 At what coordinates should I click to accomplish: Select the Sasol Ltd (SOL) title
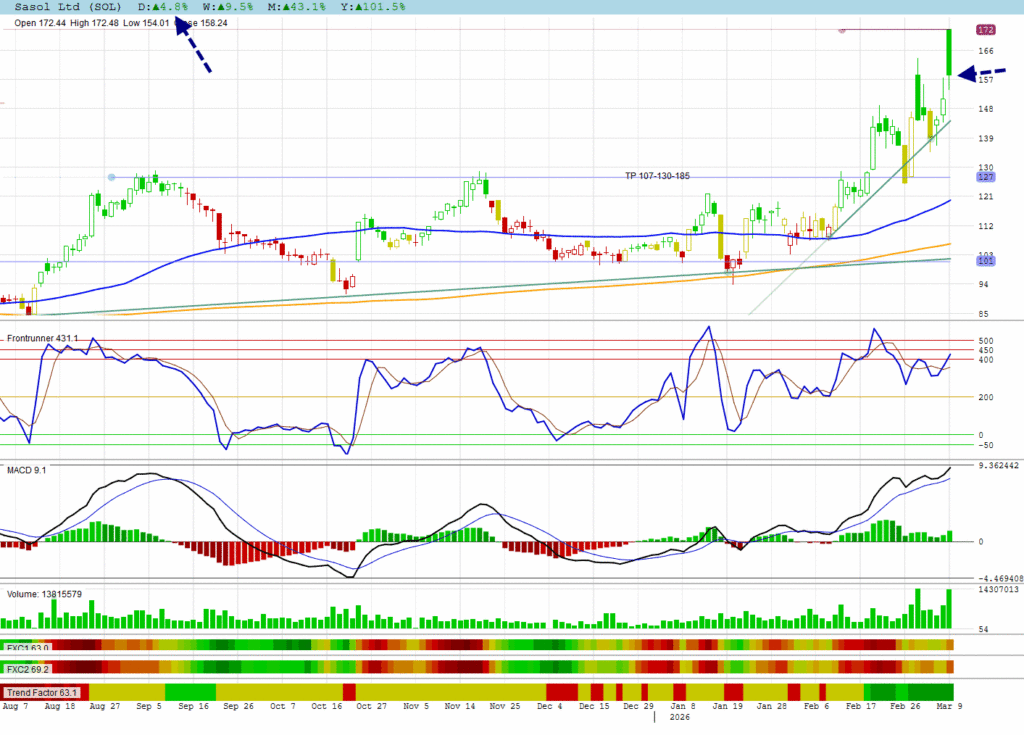tap(68, 7)
